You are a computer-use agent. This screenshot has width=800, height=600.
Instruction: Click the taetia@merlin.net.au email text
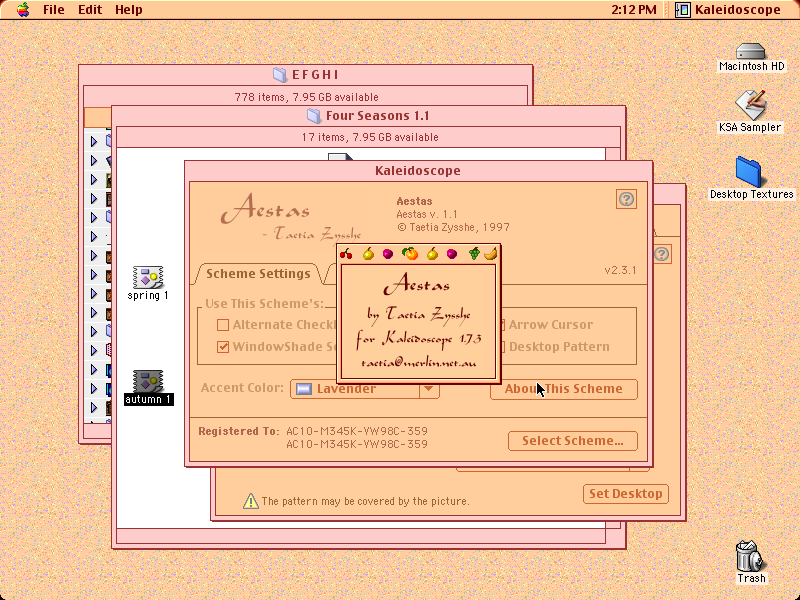click(418, 363)
